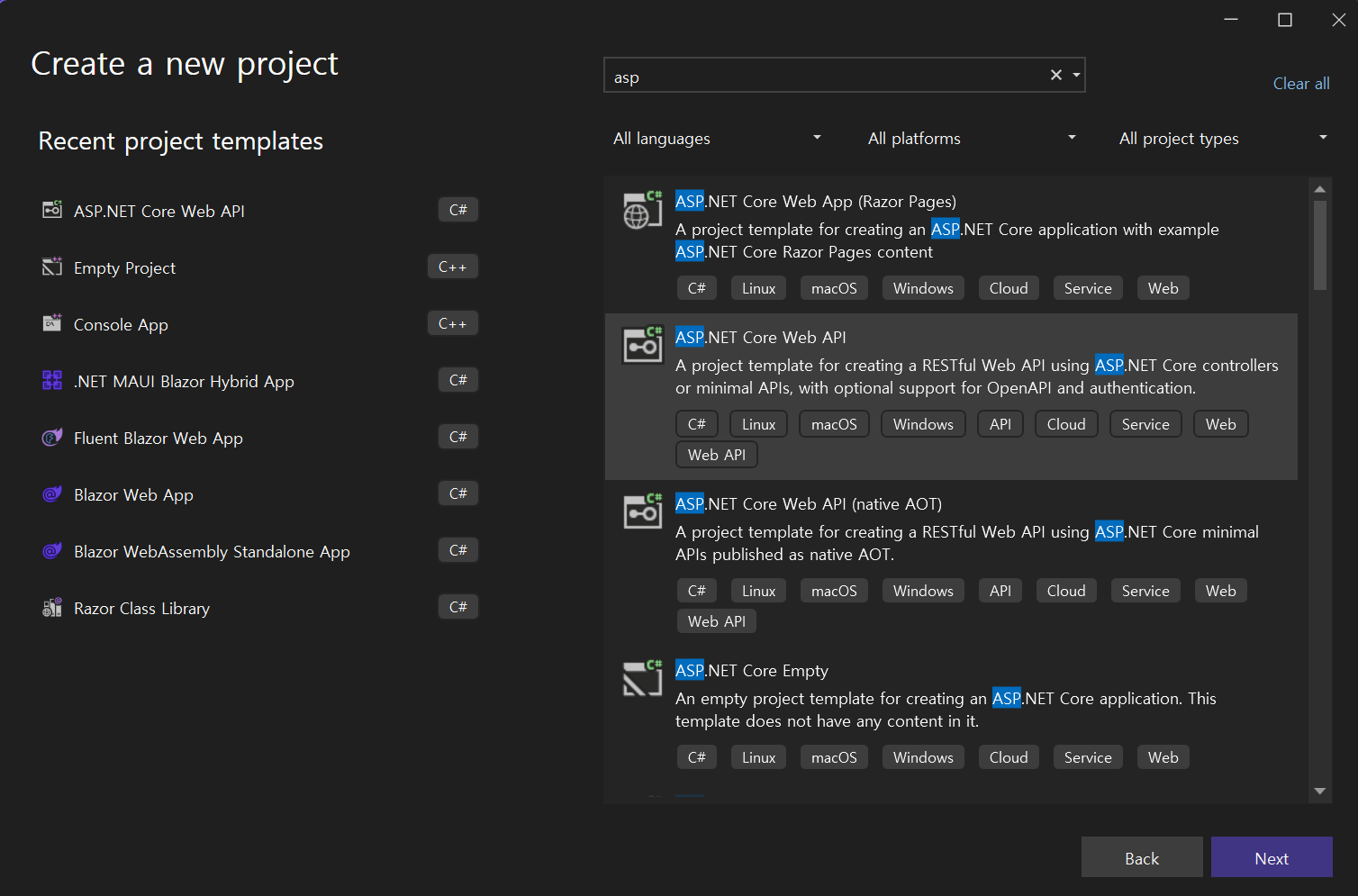Click the Web API (native AOT) template icon

[642, 511]
